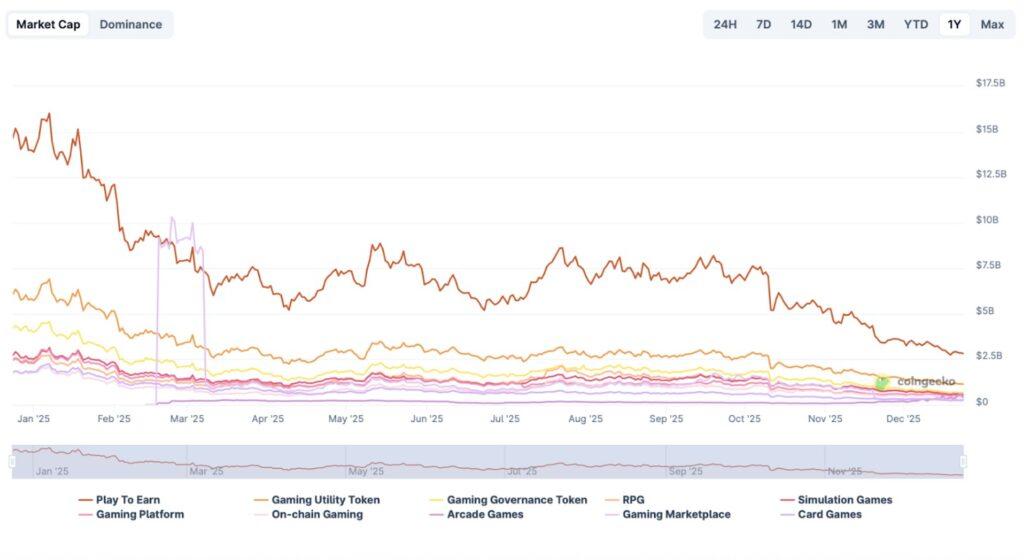This screenshot has height=560, width=1024.
Task: Click the right navigator range handle
Action: coord(963,461)
